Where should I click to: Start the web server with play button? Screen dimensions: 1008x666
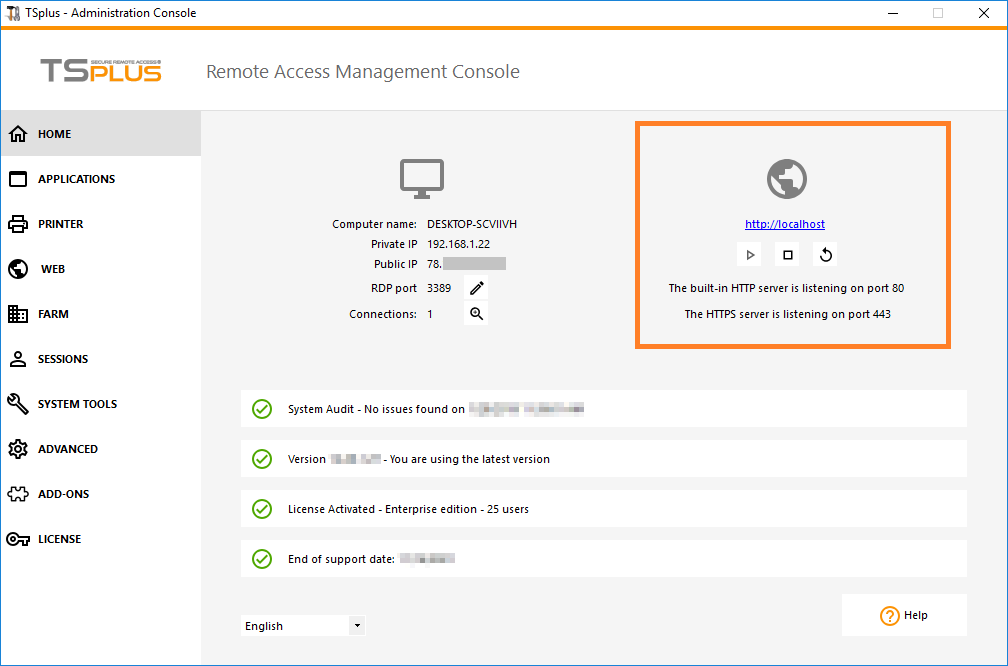coord(750,255)
